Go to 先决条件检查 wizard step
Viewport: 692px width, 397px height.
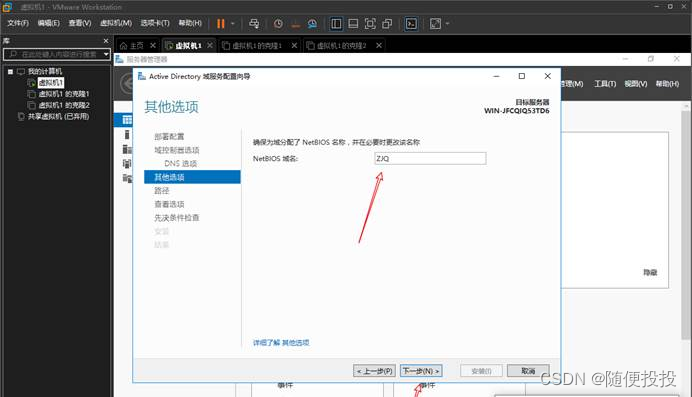click(177, 218)
